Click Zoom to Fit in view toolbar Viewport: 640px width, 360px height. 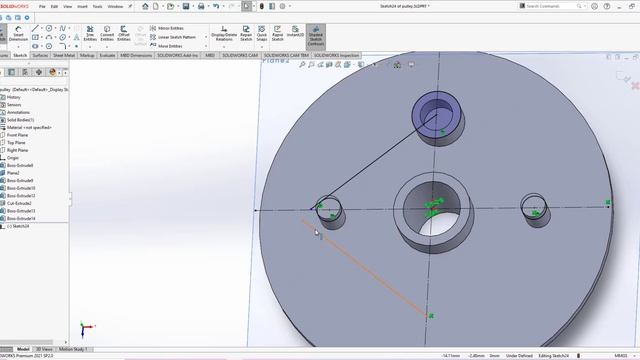[x=302, y=64]
